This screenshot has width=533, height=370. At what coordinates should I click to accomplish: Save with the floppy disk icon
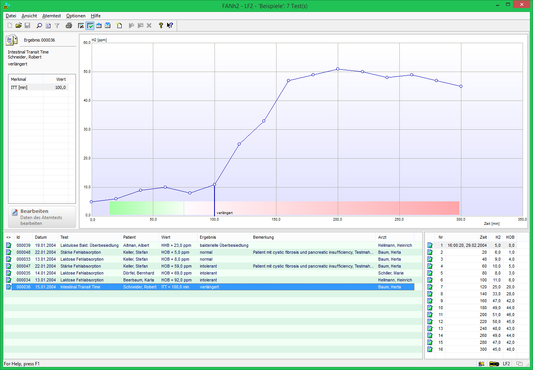(x=28, y=26)
